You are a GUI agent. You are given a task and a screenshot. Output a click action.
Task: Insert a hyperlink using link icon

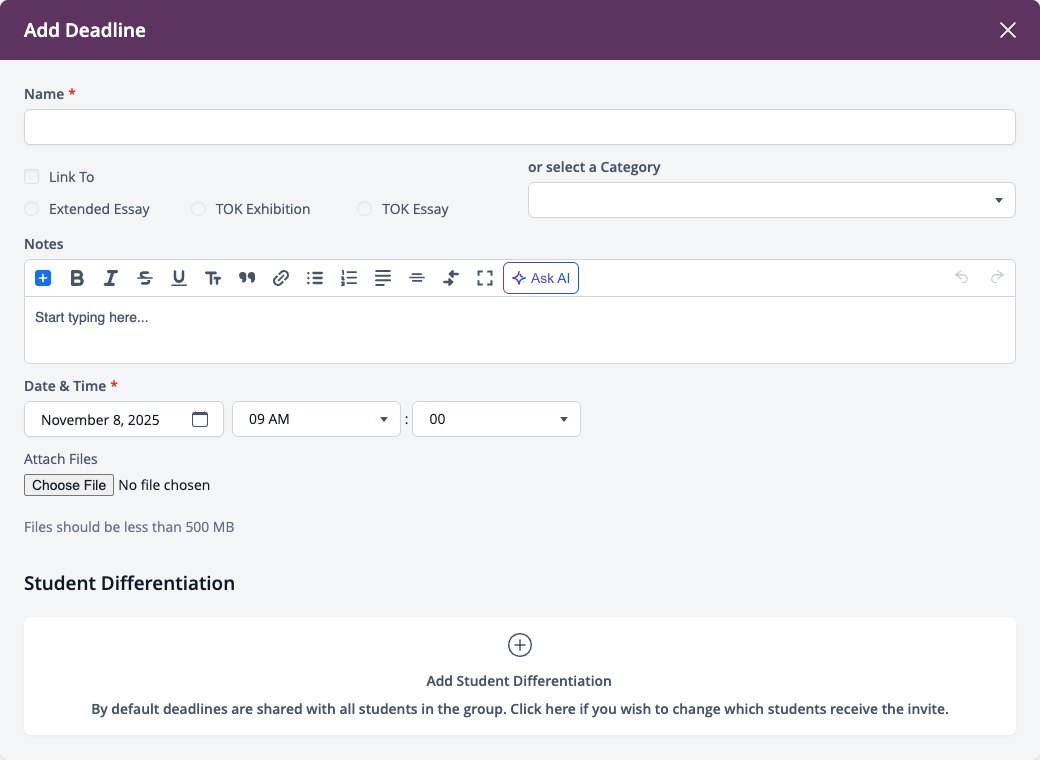pos(281,278)
